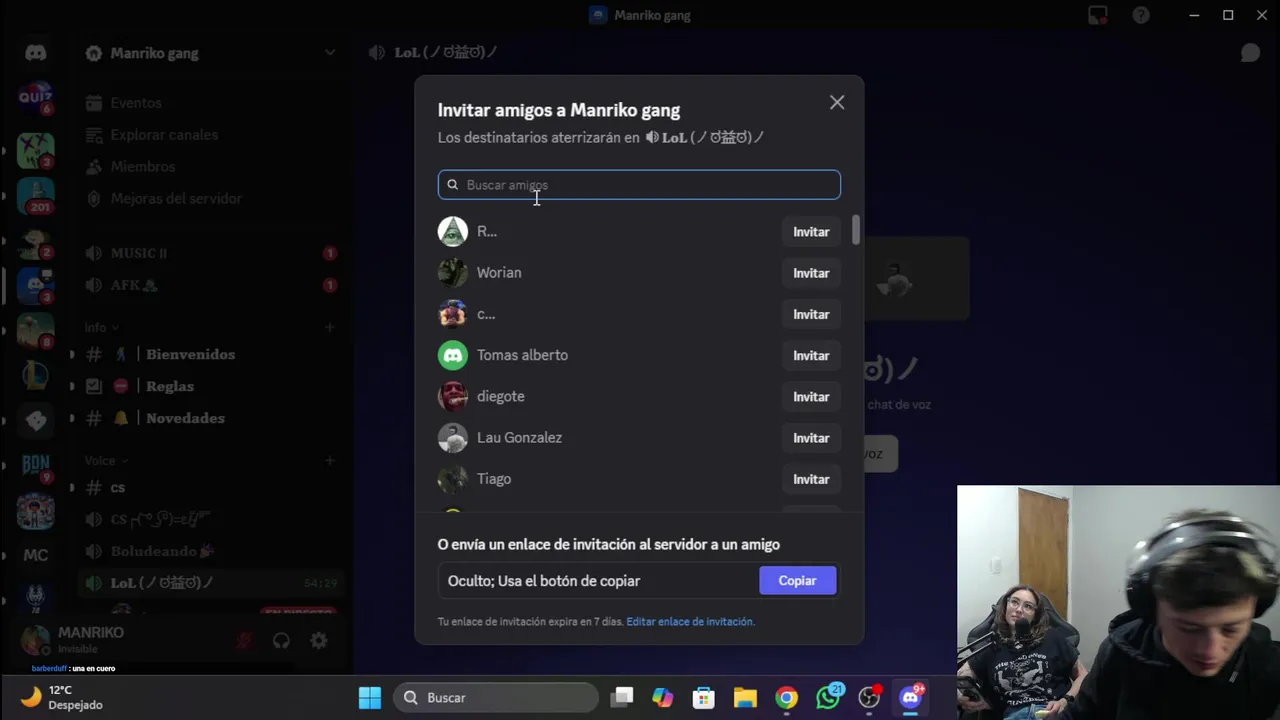
Task: Open Discord home direct messages icon
Action: pos(36,53)
